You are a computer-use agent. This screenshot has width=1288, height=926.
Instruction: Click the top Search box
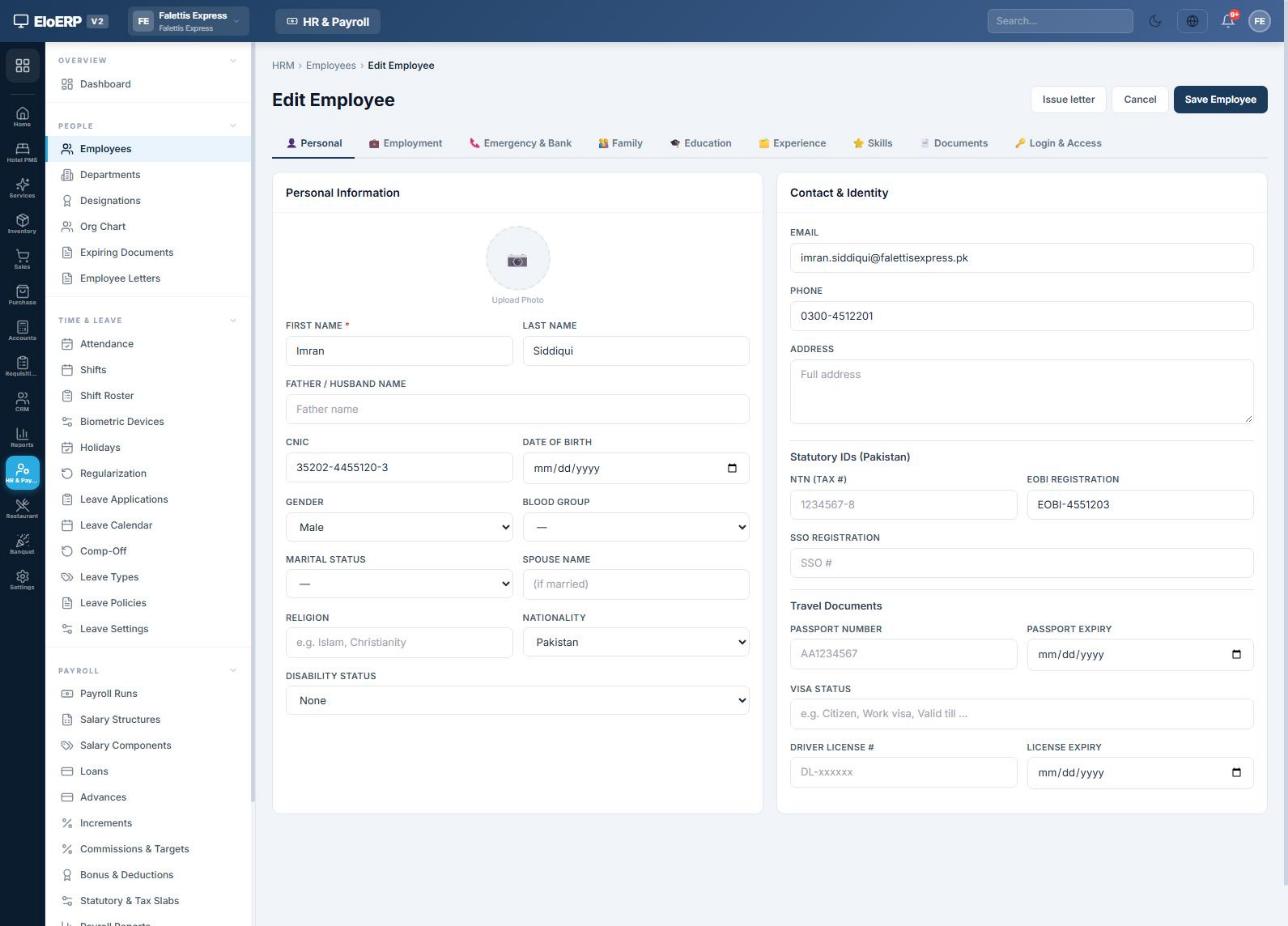coord(1060,21)
